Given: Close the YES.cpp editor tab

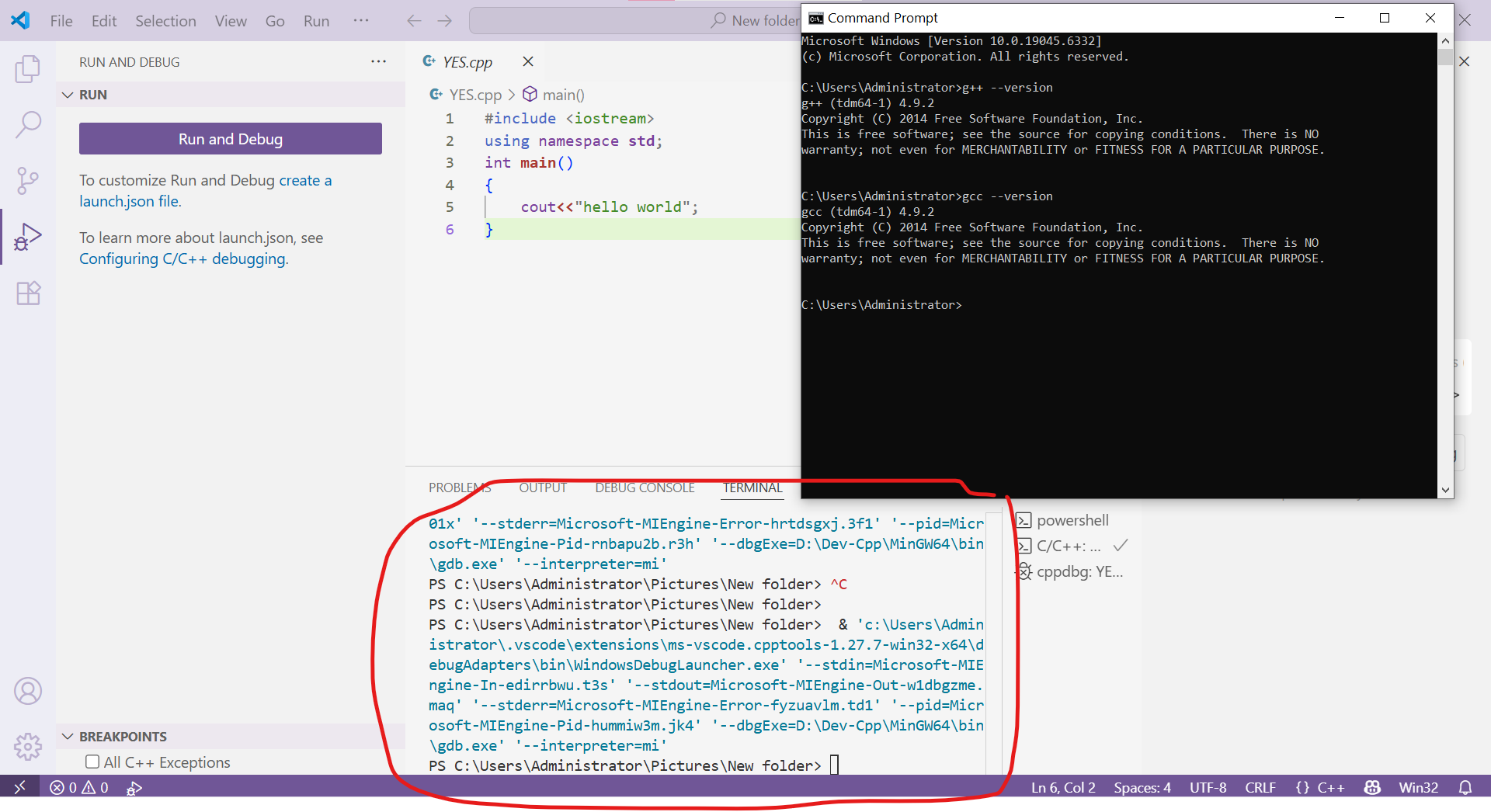Looking at the screenshot, I should [x=528, y=62].
